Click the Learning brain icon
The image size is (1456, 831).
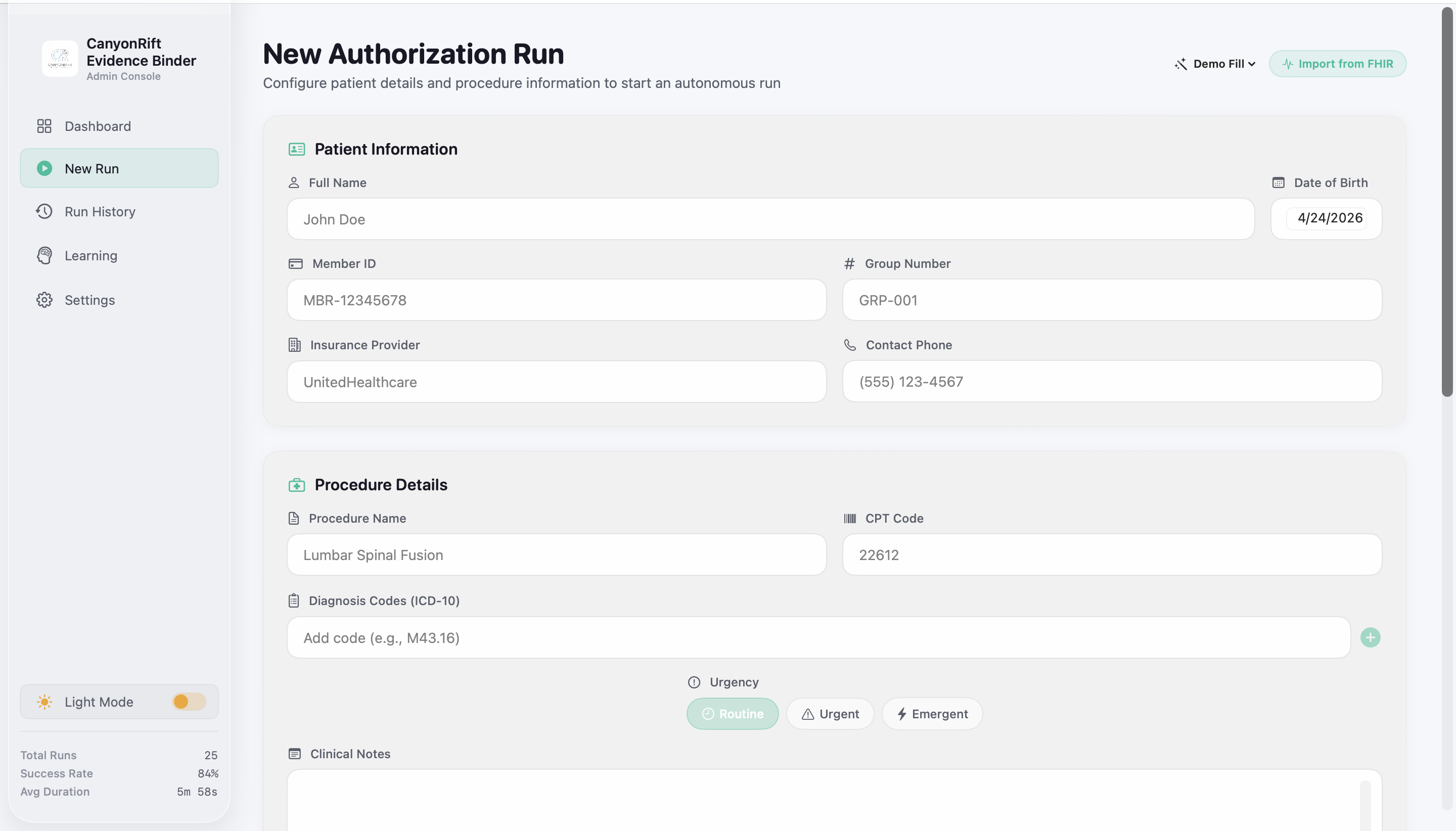pyautogui.click(x=44, y=255)
